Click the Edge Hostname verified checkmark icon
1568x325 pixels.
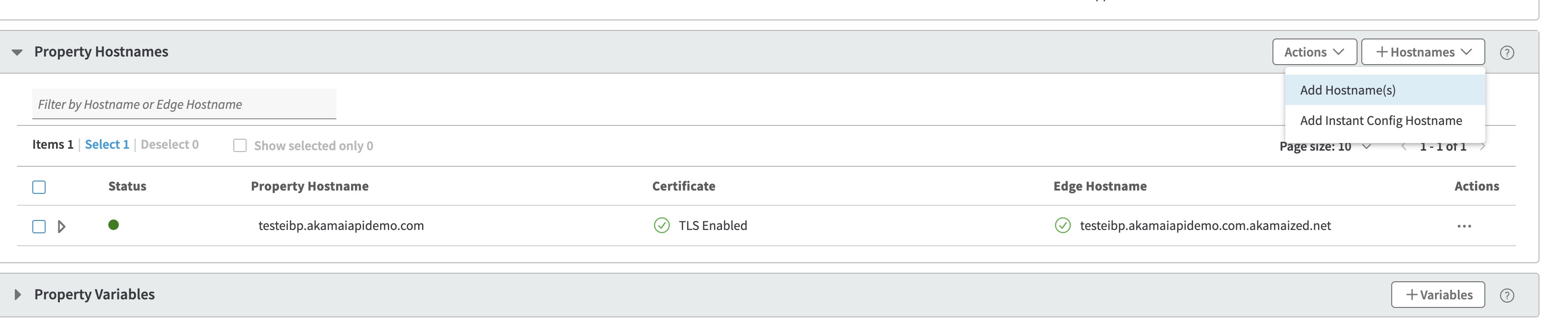coord(1062,225)
